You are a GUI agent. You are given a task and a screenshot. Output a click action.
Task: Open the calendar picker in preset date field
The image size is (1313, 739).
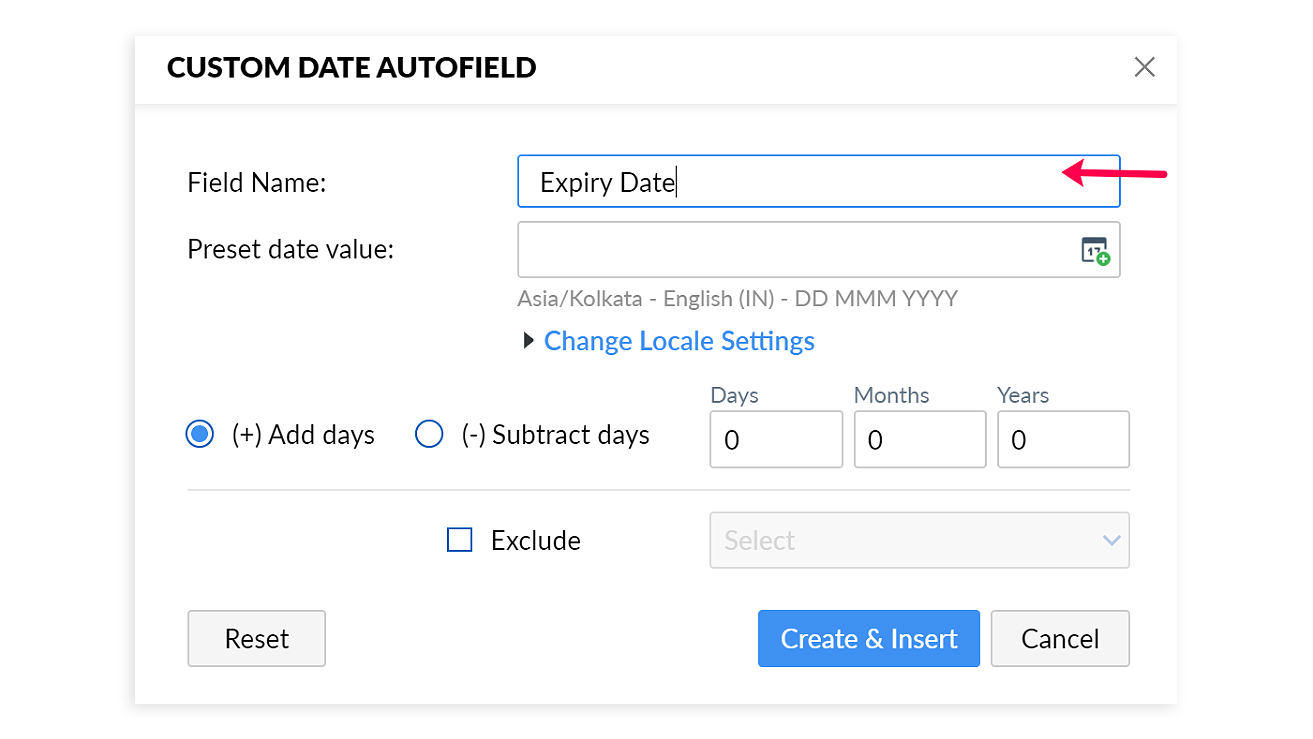tap(1095, 250)
